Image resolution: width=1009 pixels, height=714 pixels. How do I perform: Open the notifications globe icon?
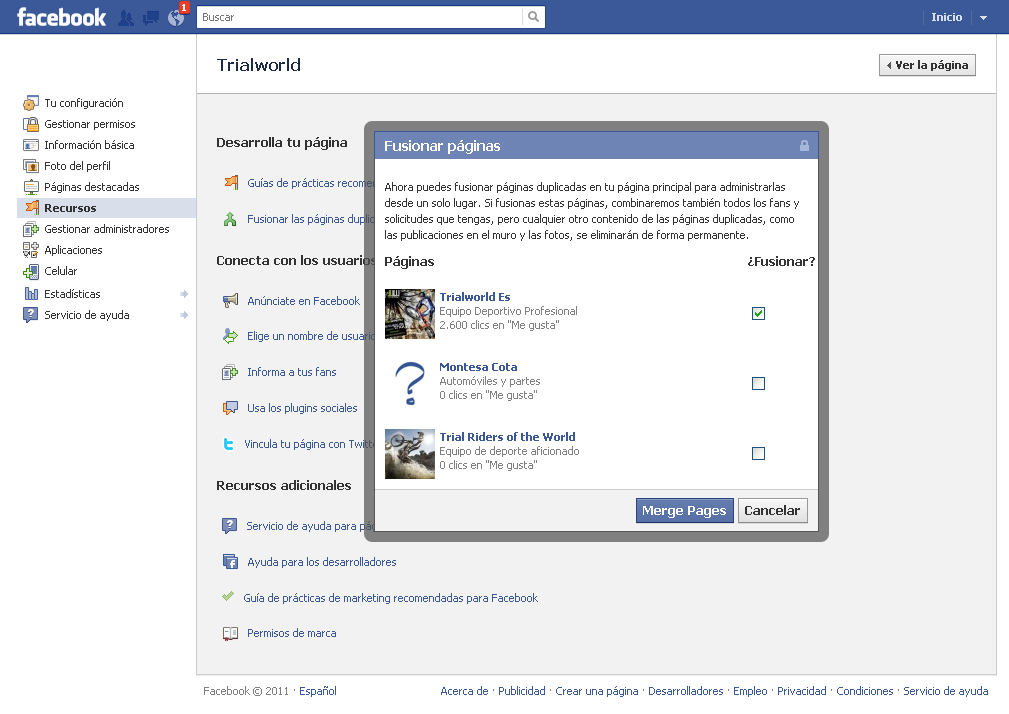click(x=176, y=18)
